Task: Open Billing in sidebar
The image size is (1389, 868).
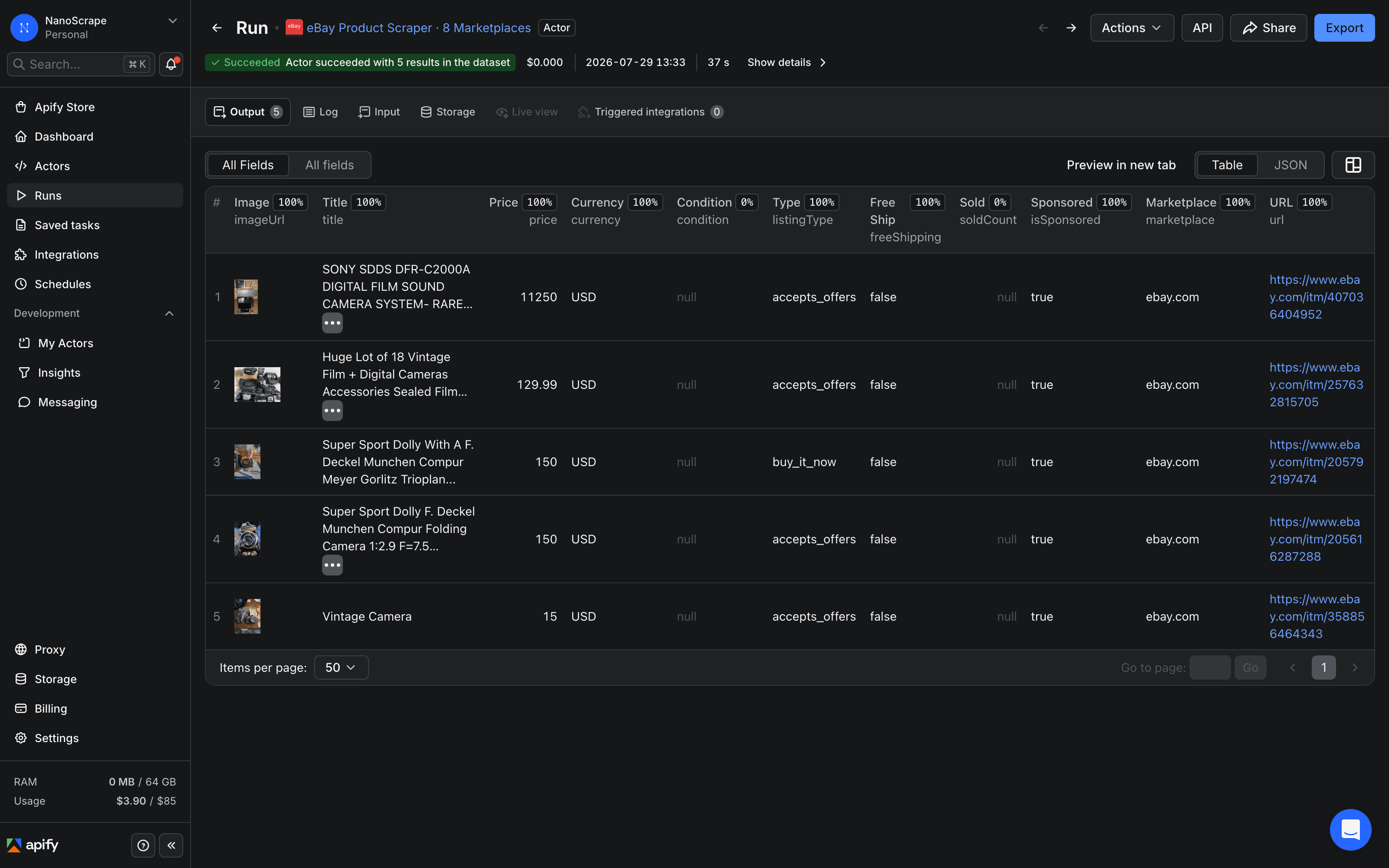Action: pos(95,708)
